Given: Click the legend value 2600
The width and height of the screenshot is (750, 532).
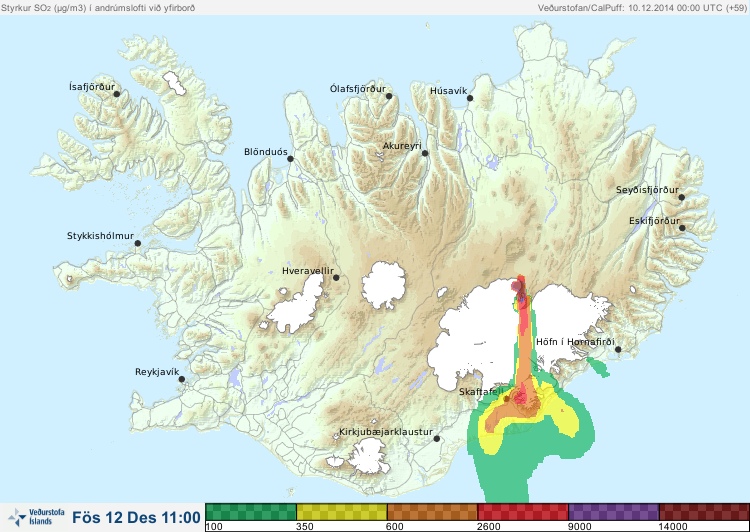Looking at the screenshot, I should click(489, 527).
